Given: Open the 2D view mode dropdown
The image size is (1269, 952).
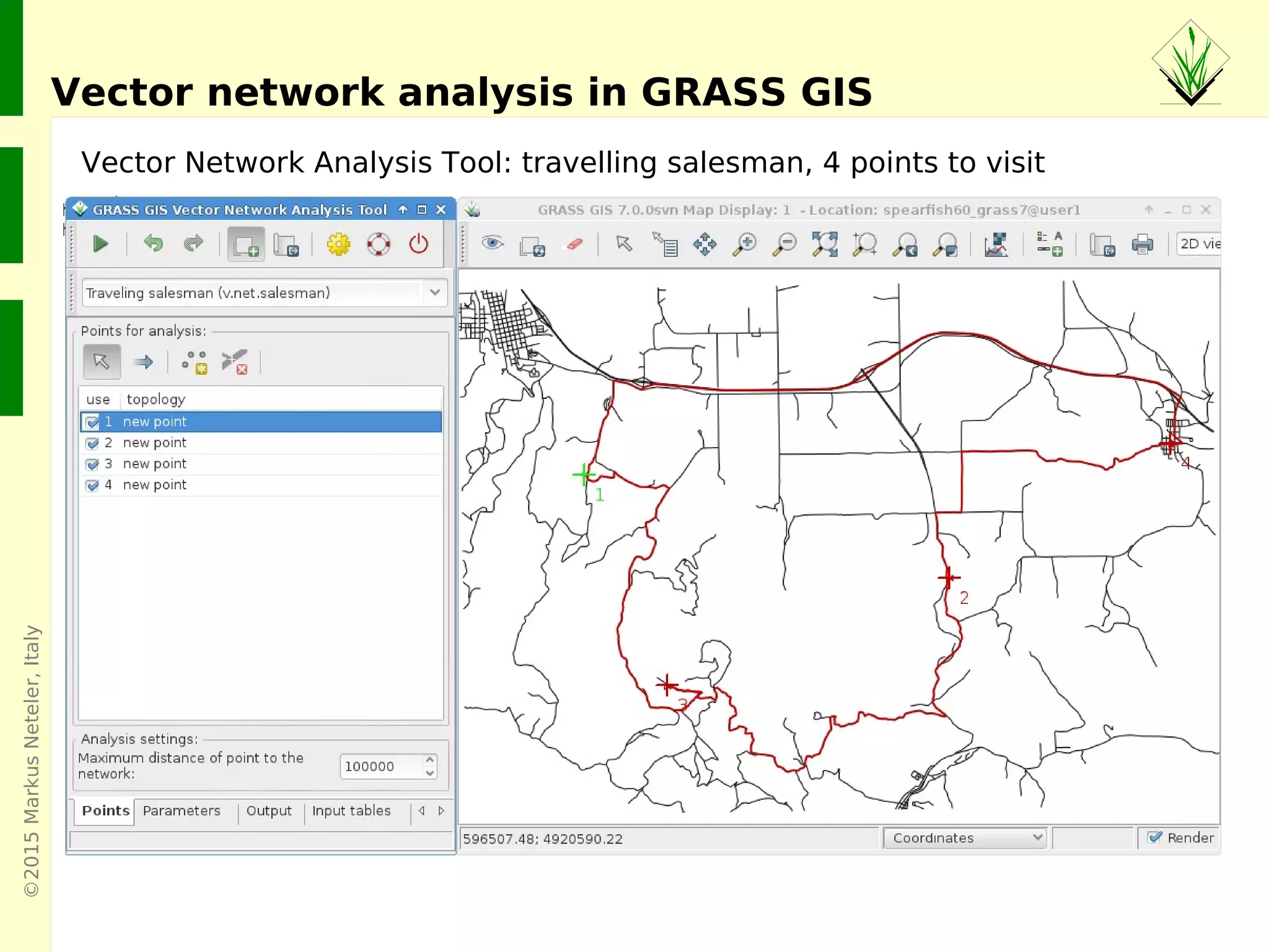Looking at the screenshot, I should click(x=1199, y=244).
